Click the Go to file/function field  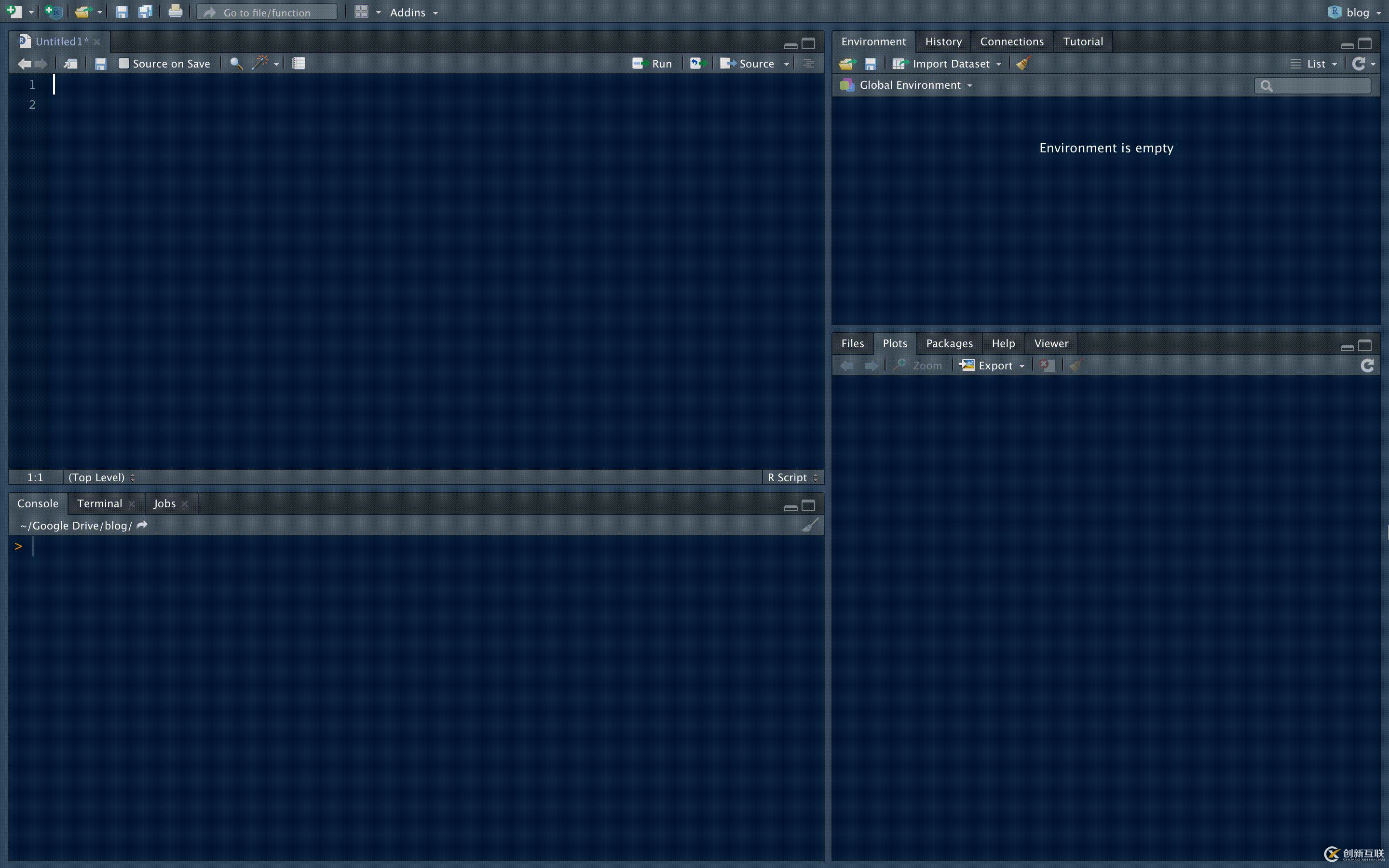tap(267, 12)
